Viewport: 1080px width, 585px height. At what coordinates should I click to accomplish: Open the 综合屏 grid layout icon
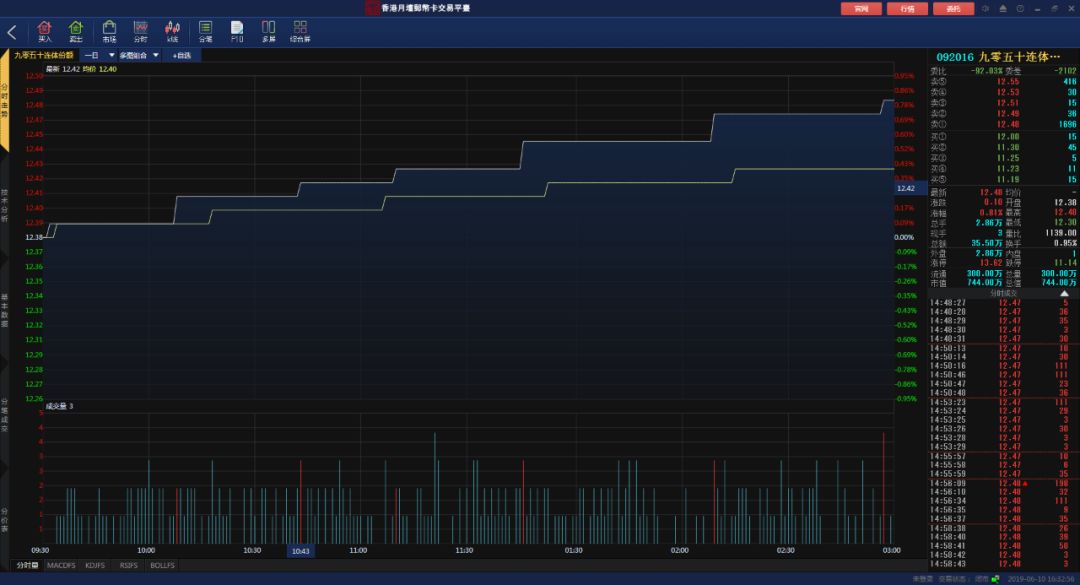tap(300, 31)
